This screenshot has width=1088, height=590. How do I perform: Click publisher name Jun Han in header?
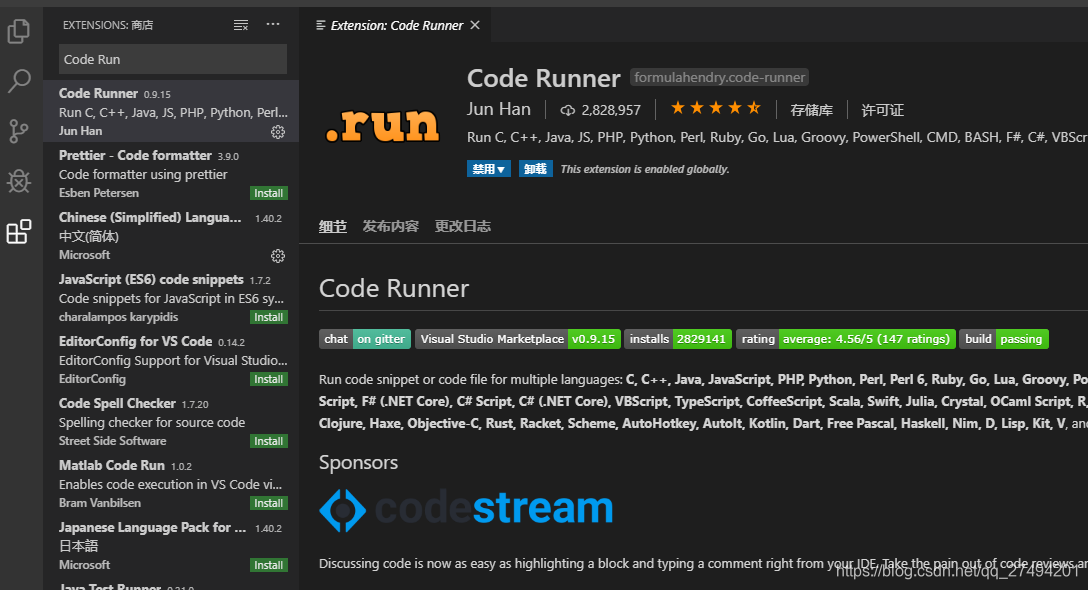499,110
